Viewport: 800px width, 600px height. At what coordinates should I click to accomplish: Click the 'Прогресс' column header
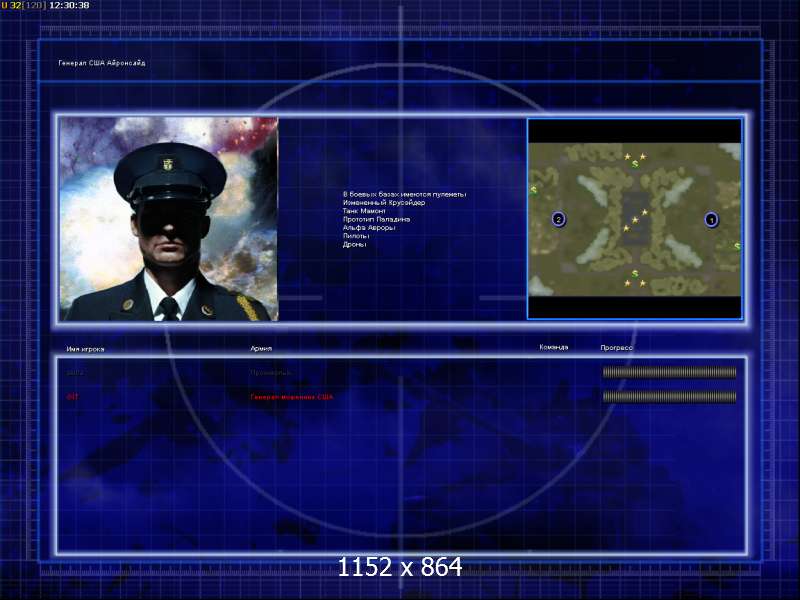(x=616, y=347)
